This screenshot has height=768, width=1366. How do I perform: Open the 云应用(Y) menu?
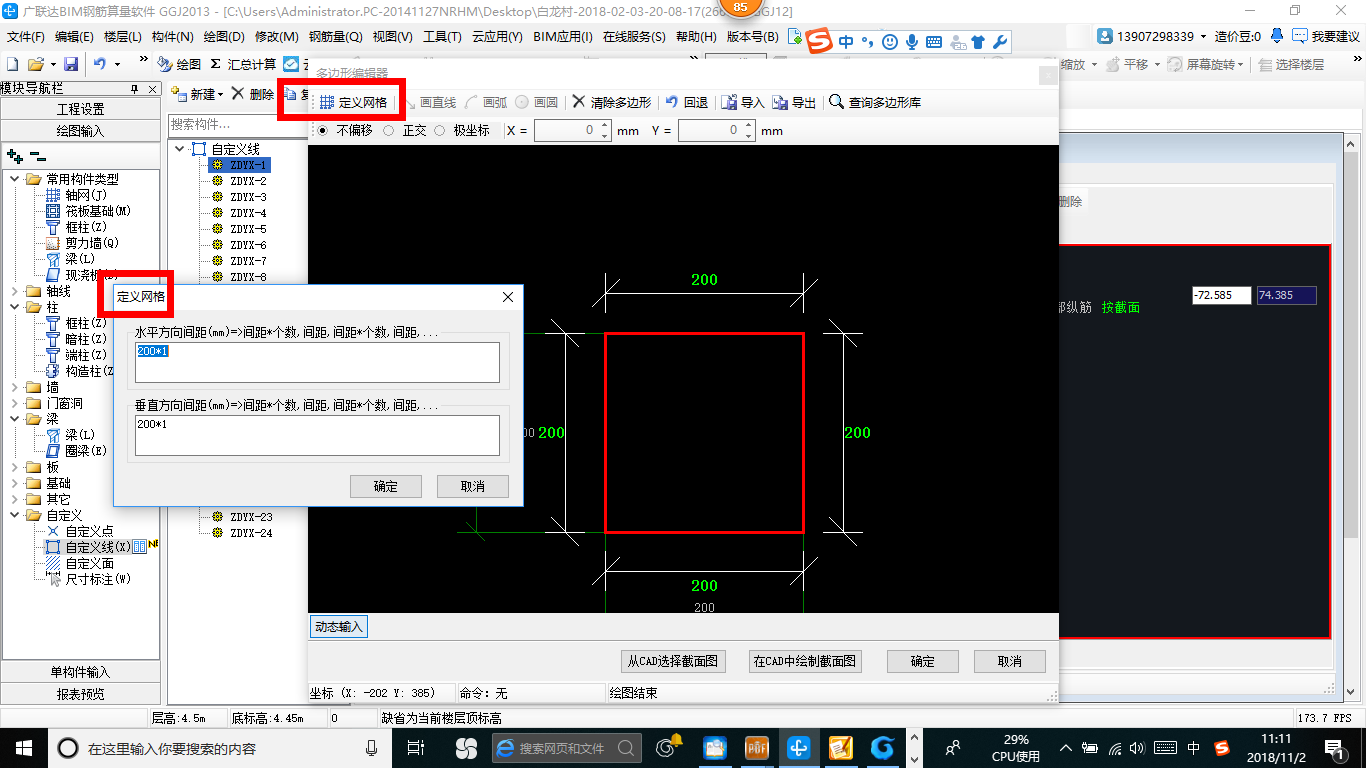point(497,37)
